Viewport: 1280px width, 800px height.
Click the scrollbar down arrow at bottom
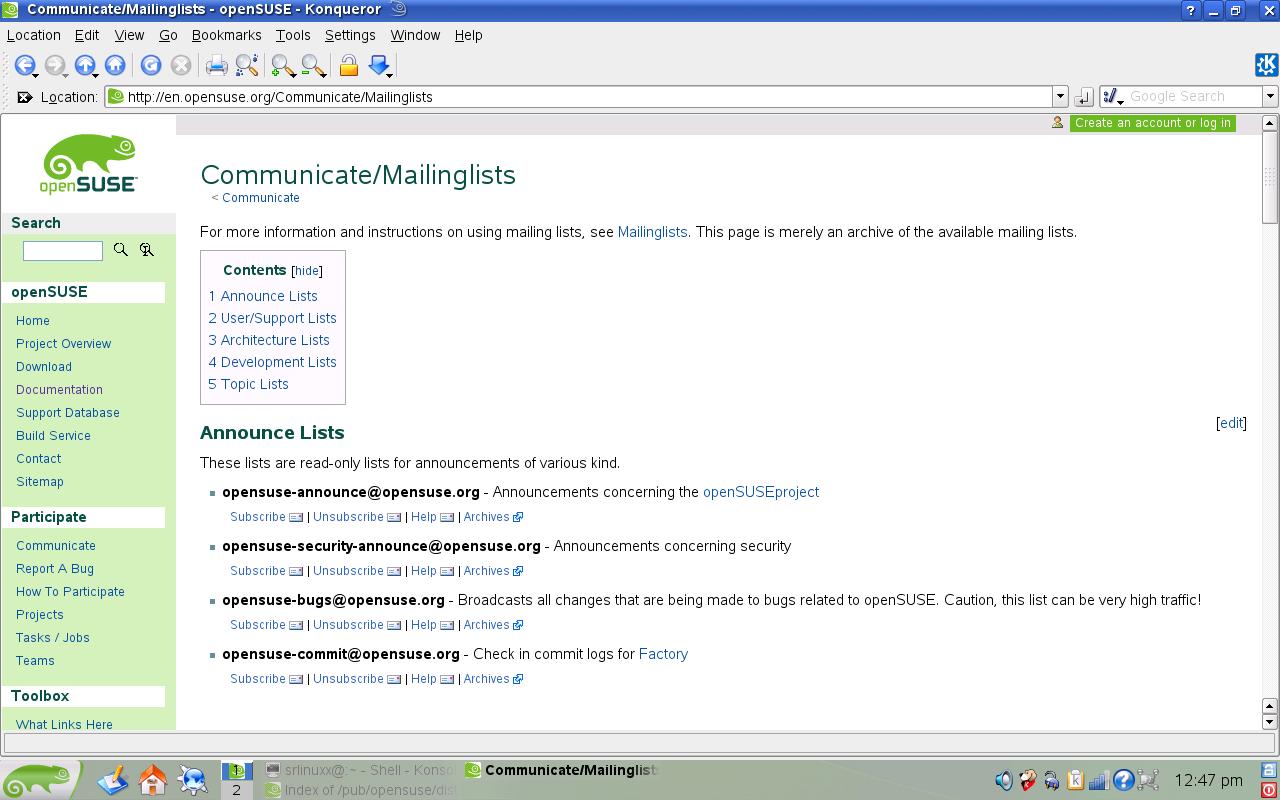click(x=1270, y=722)
